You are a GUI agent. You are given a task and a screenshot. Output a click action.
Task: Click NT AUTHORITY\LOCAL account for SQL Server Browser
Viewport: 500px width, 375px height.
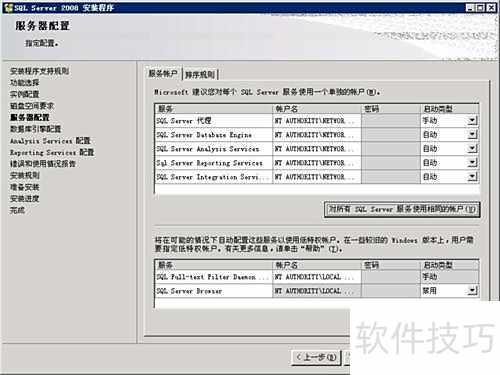pos(317,291)
